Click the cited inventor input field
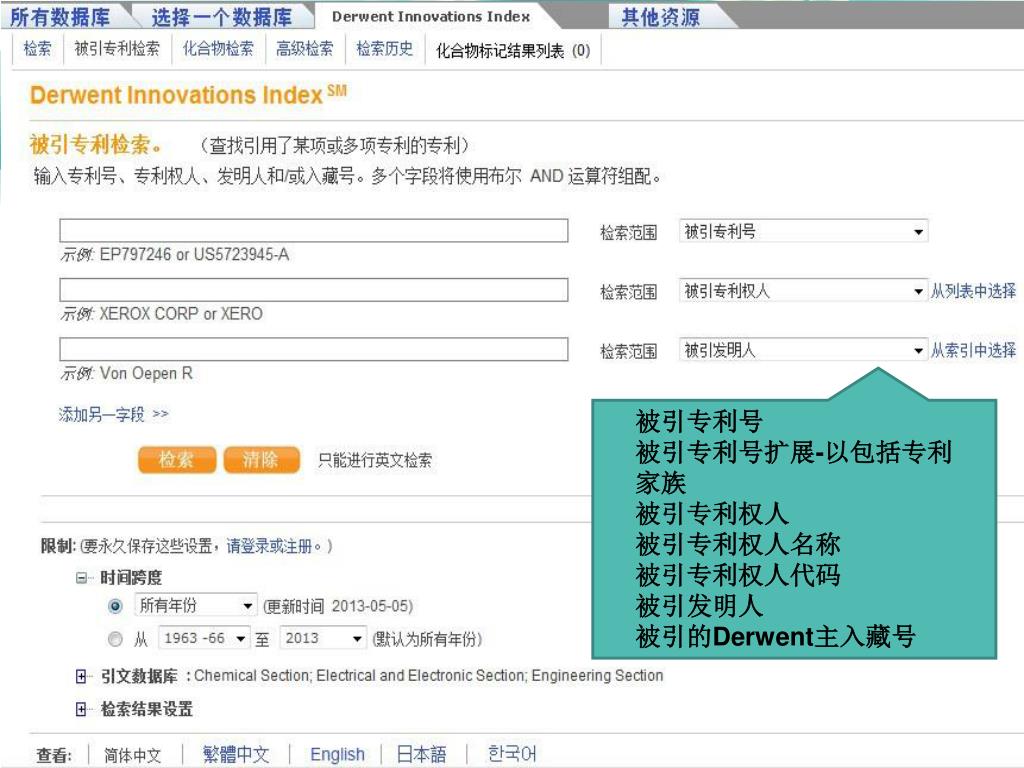1024x768 pixels. click(x=313, y=349)
